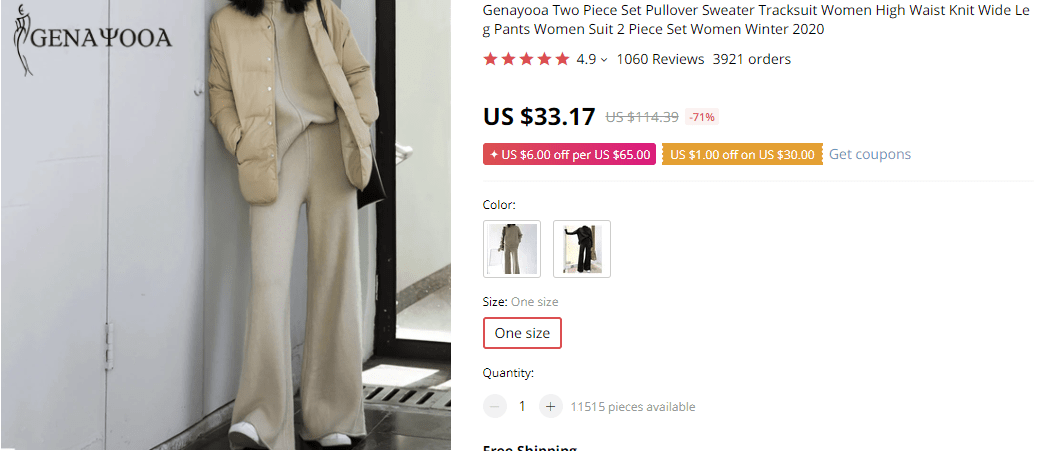Click the US $33.17 current price
1037x451 pixels.
(x=539, y=117)
